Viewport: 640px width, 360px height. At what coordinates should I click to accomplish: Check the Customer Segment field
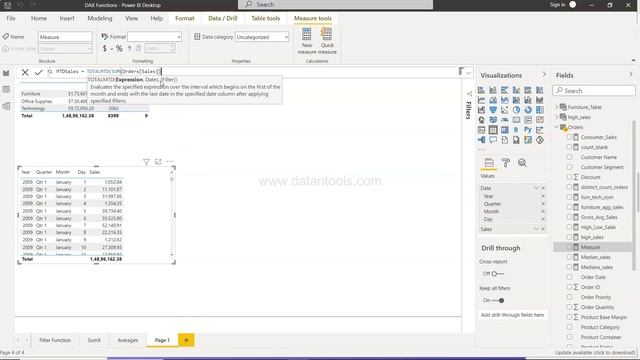pos(569,167)
